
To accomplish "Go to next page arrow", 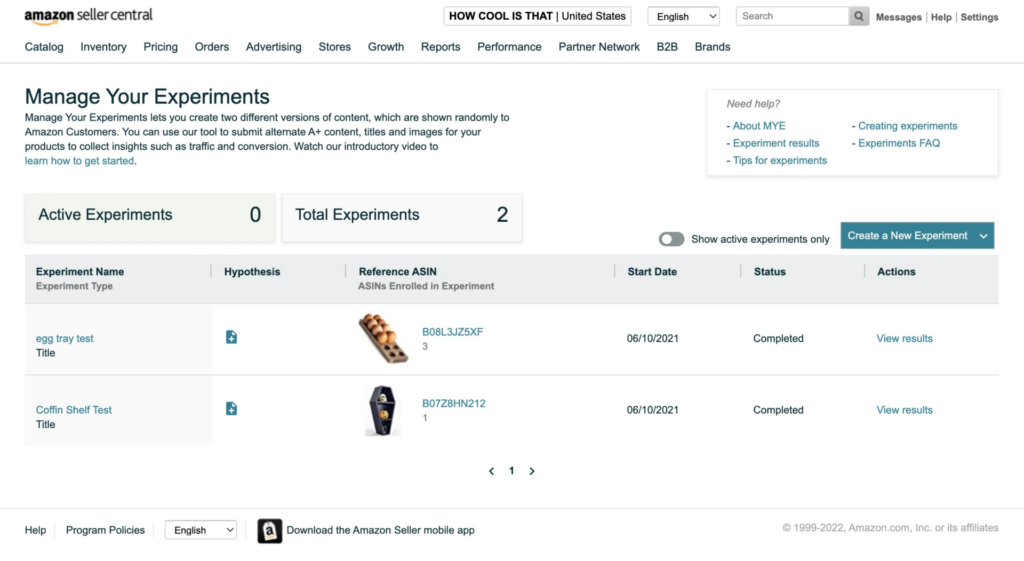I will coord(532,471).
